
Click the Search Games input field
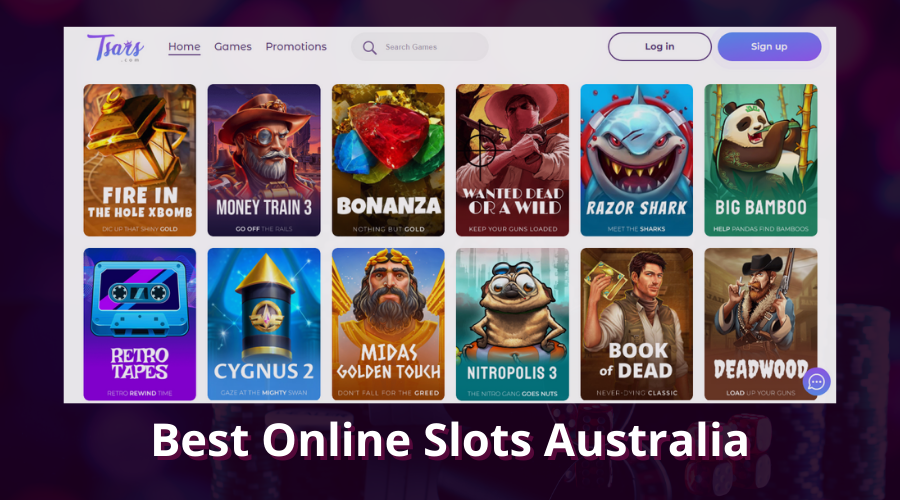[x=420, y=46]
